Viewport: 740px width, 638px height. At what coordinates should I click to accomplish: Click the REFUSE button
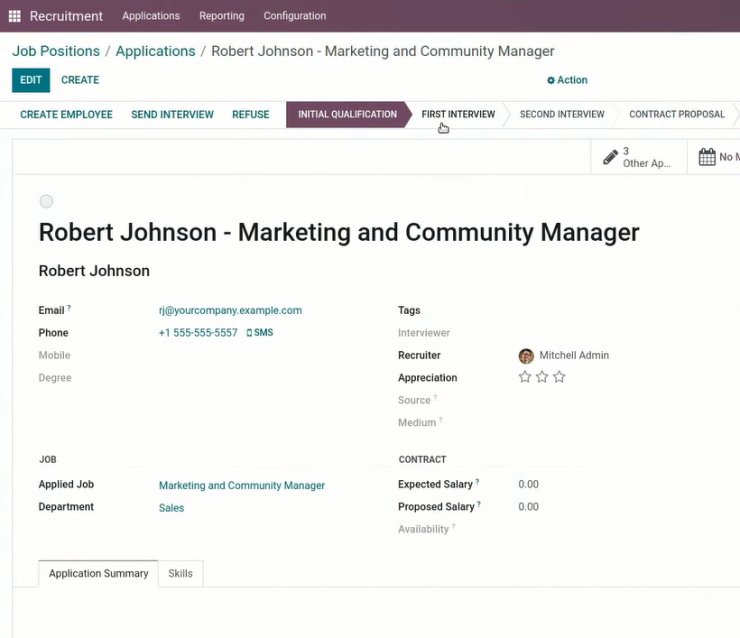point(251,115)
